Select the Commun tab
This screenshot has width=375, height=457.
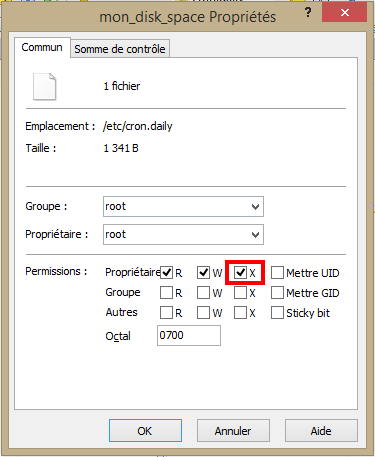[x=42, y=47]
